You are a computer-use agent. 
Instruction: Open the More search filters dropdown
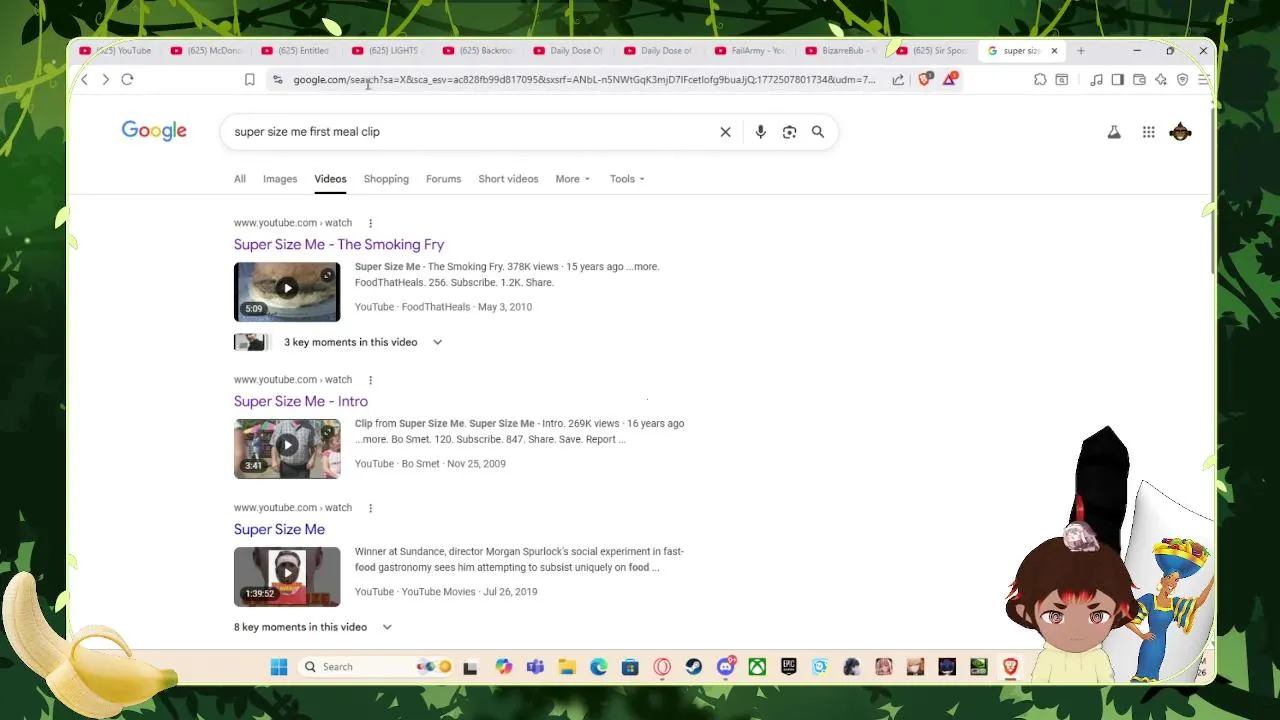[x=573, y=179]
